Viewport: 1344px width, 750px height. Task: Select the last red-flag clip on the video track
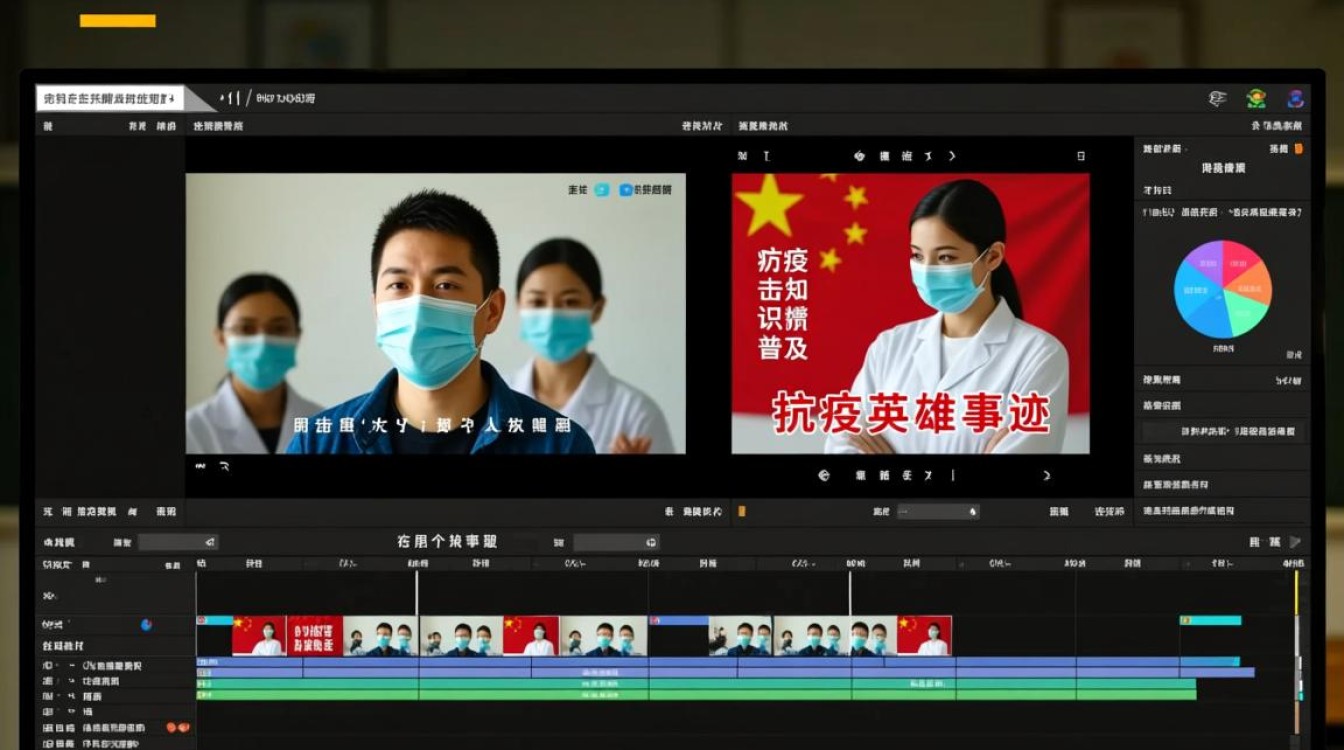coord(924,636)
